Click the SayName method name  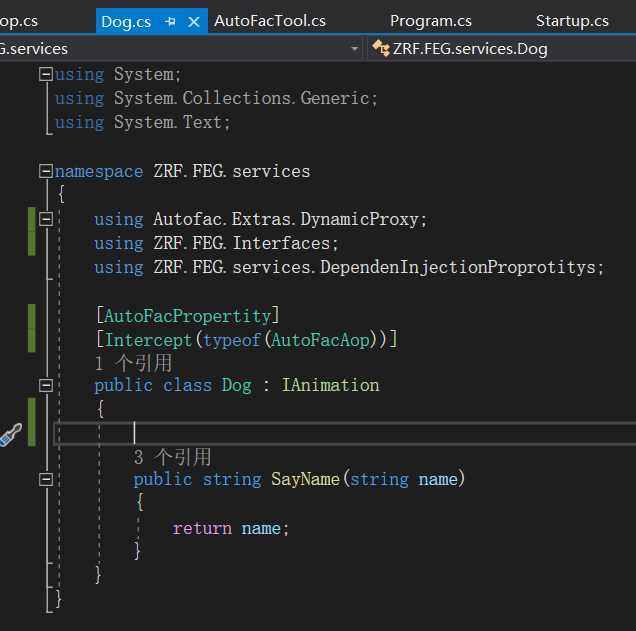click(x=305, y=479)
